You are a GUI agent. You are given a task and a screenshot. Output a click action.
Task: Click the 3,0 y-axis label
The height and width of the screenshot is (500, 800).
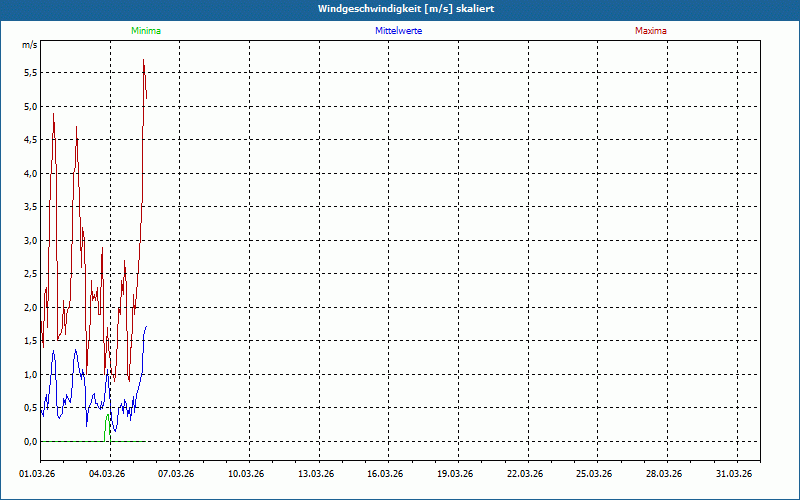[x=30, y=240]
